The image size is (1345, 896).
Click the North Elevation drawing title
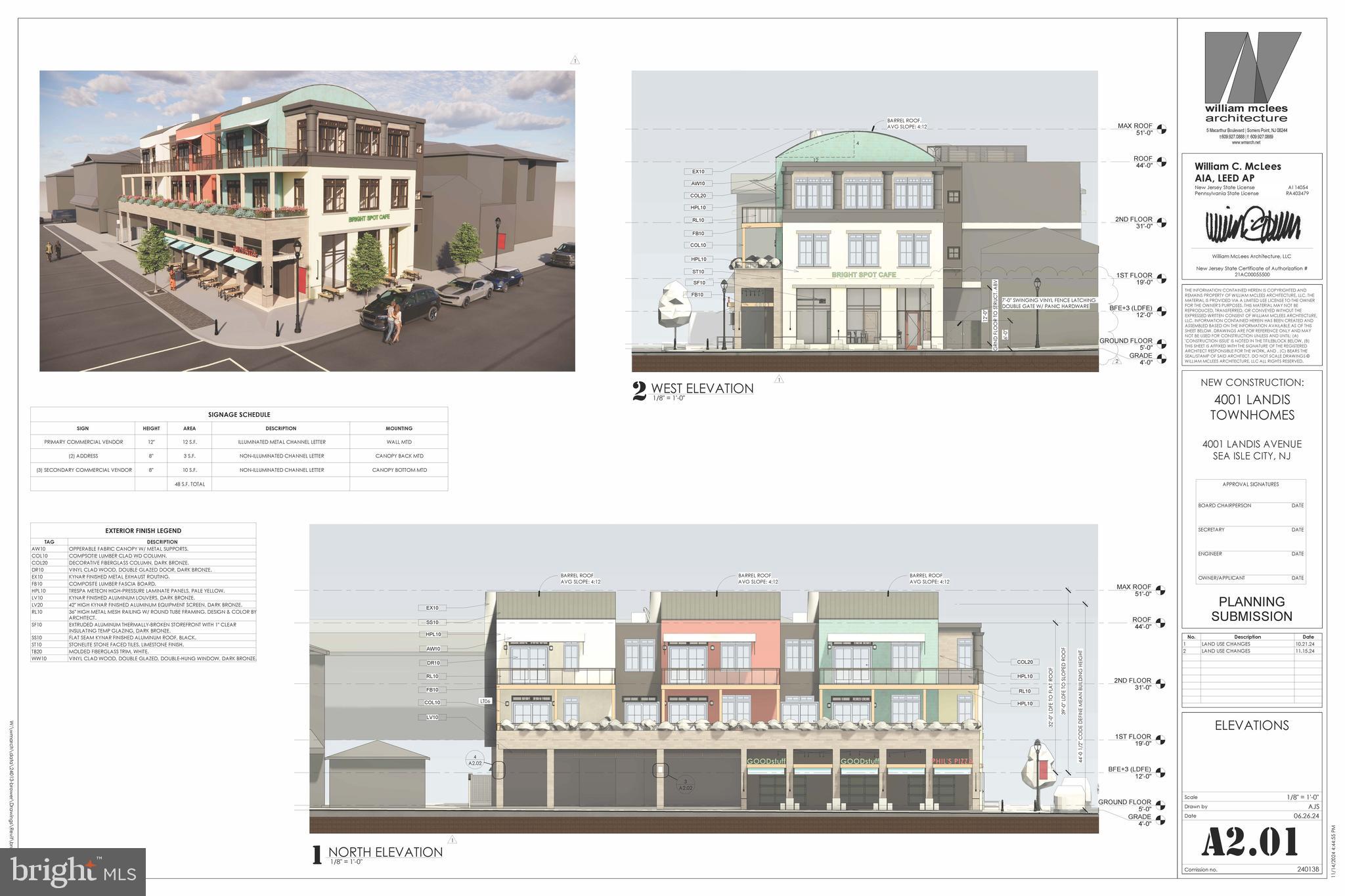point(386,852)
